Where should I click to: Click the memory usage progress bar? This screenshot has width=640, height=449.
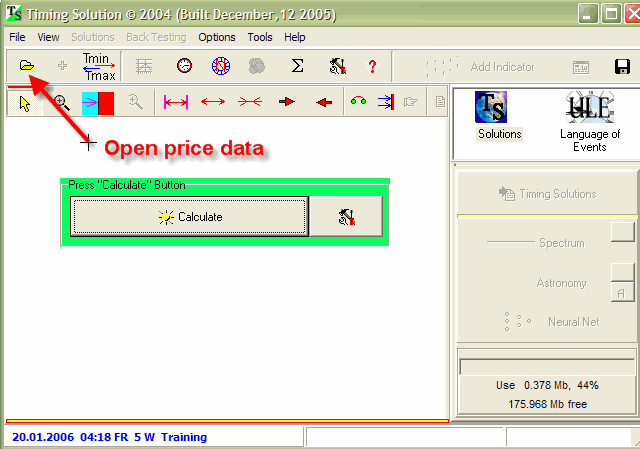tap(547, 367)
